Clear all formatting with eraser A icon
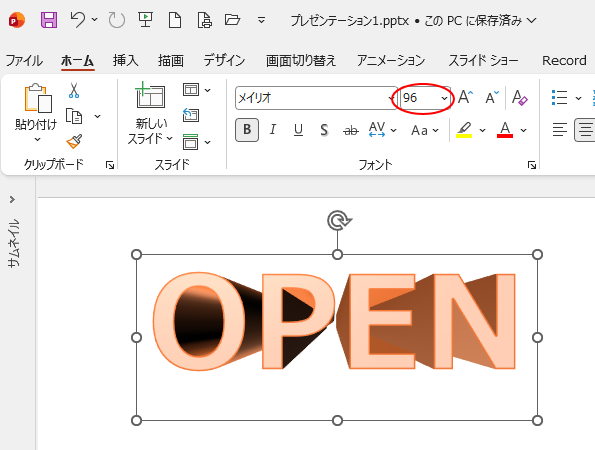Image resolution: width=595 pixels, height=450 pixels. 519,98
